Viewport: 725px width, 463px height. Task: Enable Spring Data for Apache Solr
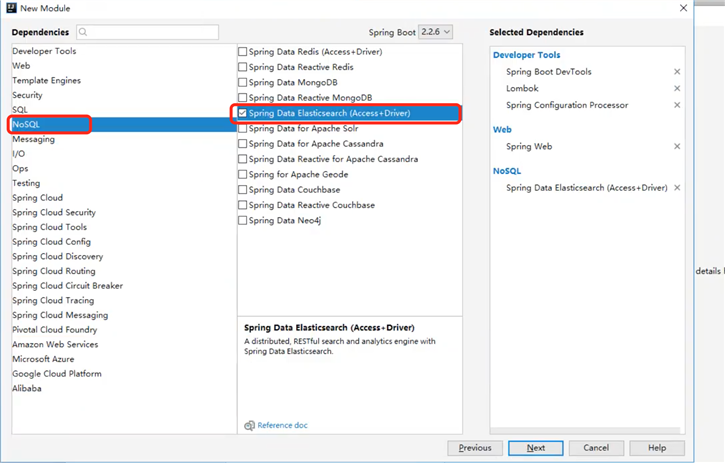[x=242, y=129]
